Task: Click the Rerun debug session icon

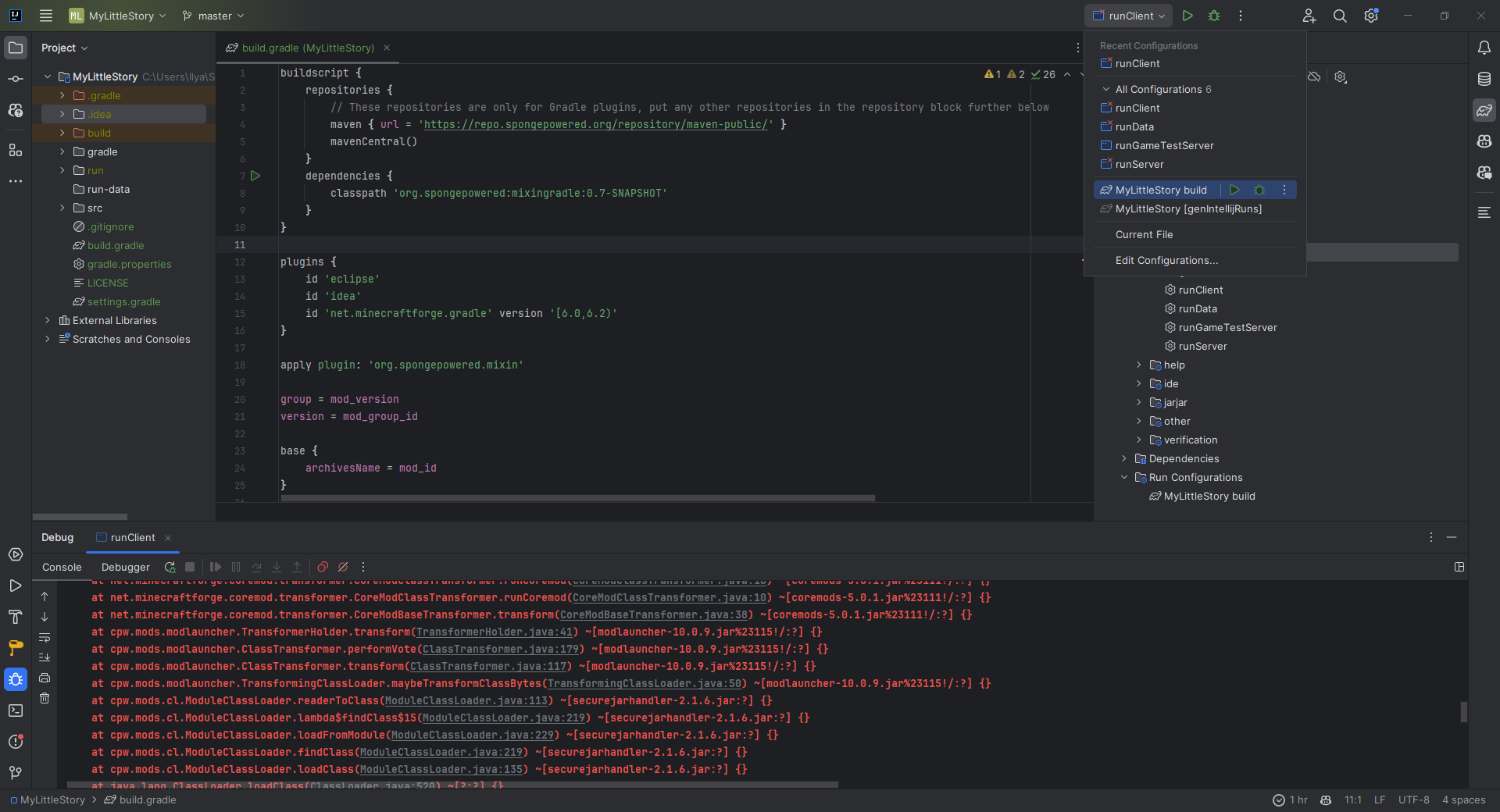Action: 170,567
